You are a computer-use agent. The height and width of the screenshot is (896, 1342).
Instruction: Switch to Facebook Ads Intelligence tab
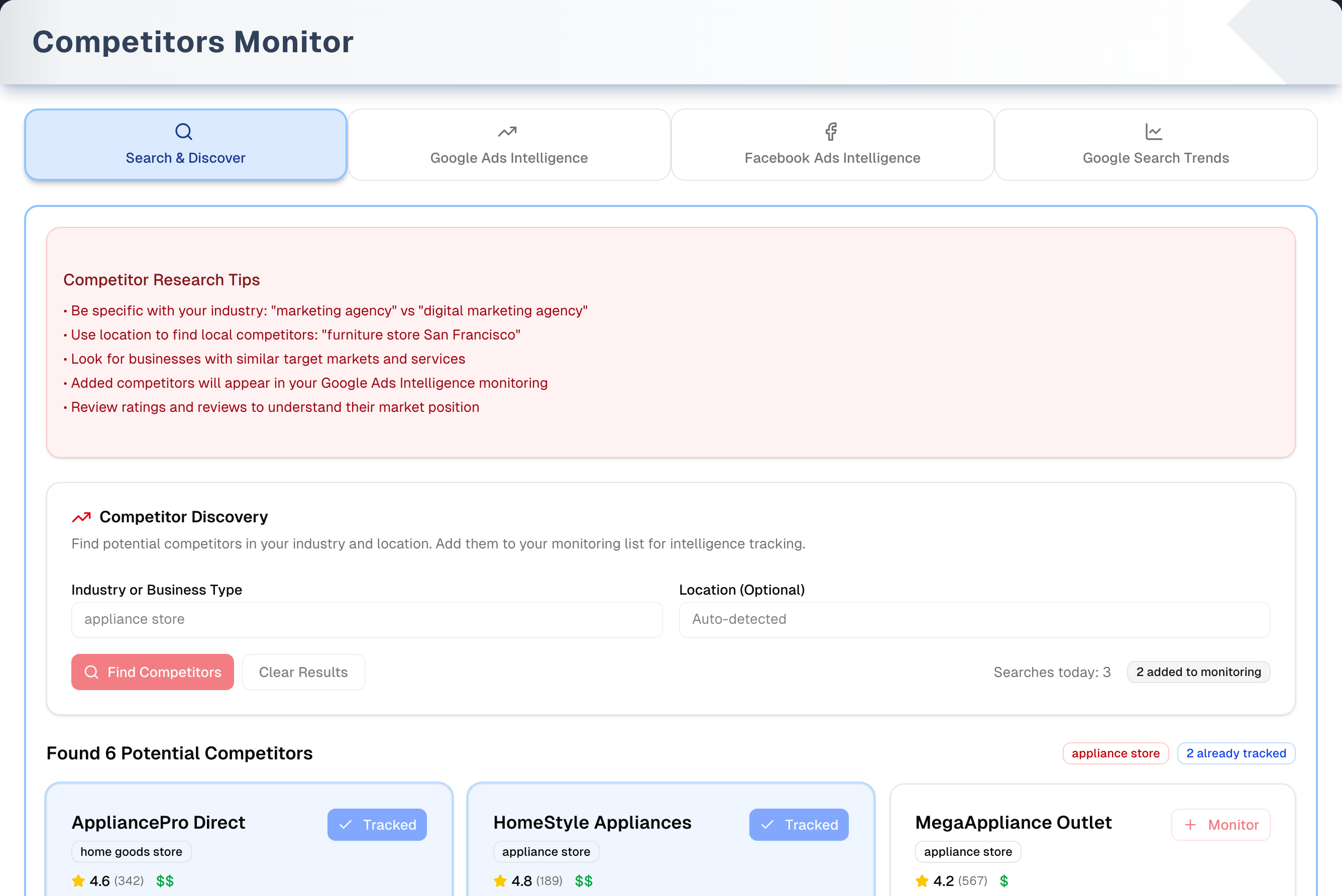pos(832,145)
